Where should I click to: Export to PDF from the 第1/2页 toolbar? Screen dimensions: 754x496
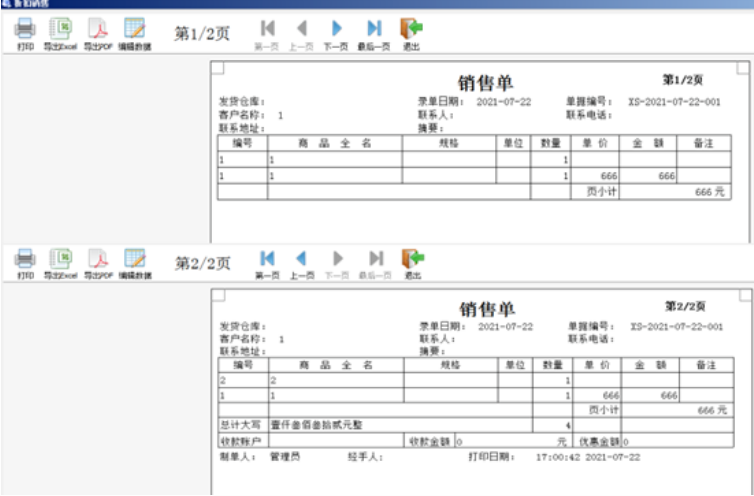97,30
